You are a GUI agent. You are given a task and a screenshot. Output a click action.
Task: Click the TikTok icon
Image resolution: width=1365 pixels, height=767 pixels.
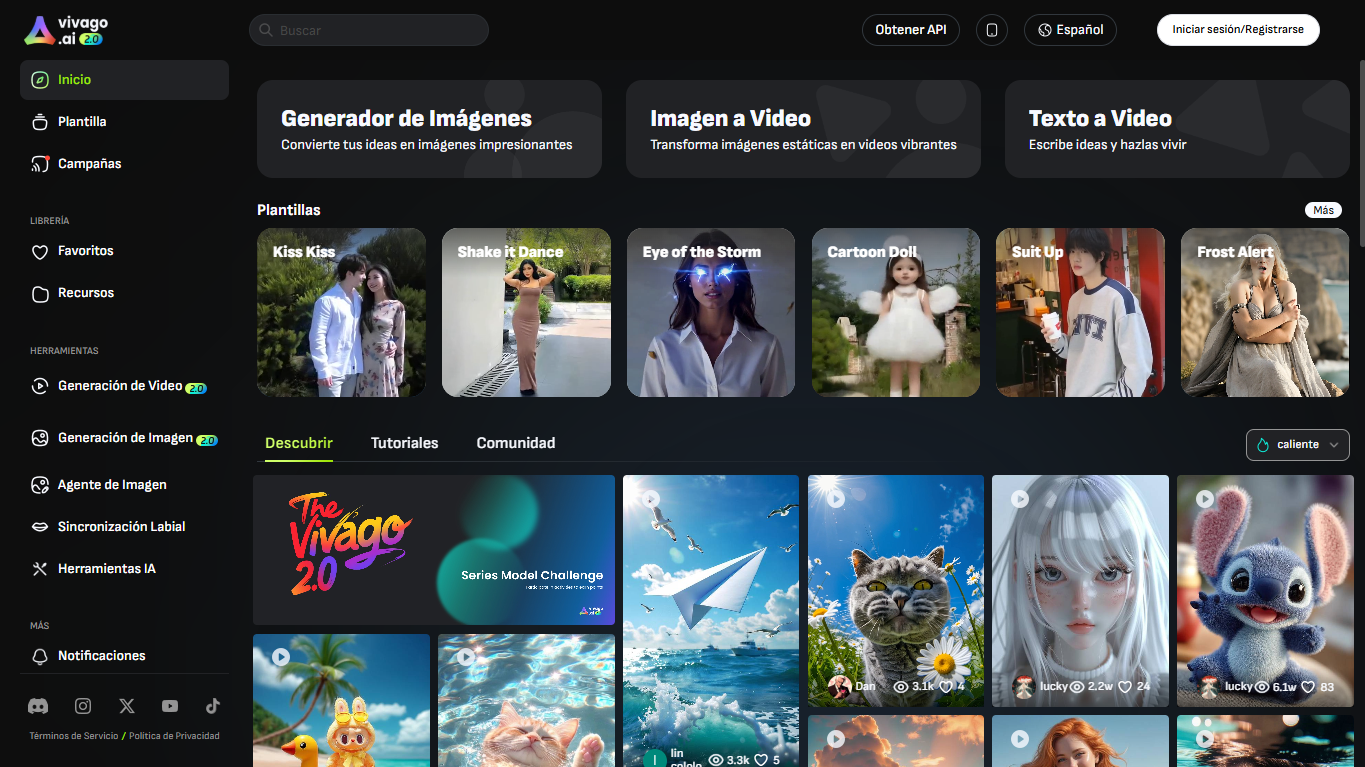coord(213,706)
